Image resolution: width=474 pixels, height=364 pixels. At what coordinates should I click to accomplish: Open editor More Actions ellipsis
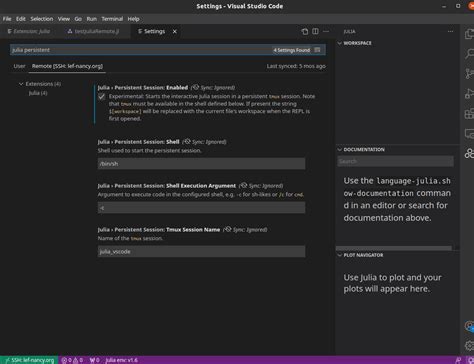326,31
